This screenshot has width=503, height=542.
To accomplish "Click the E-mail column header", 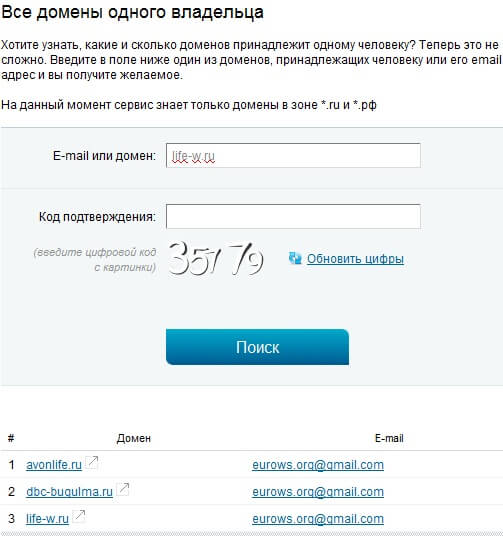I will click(x=389, y=438).
